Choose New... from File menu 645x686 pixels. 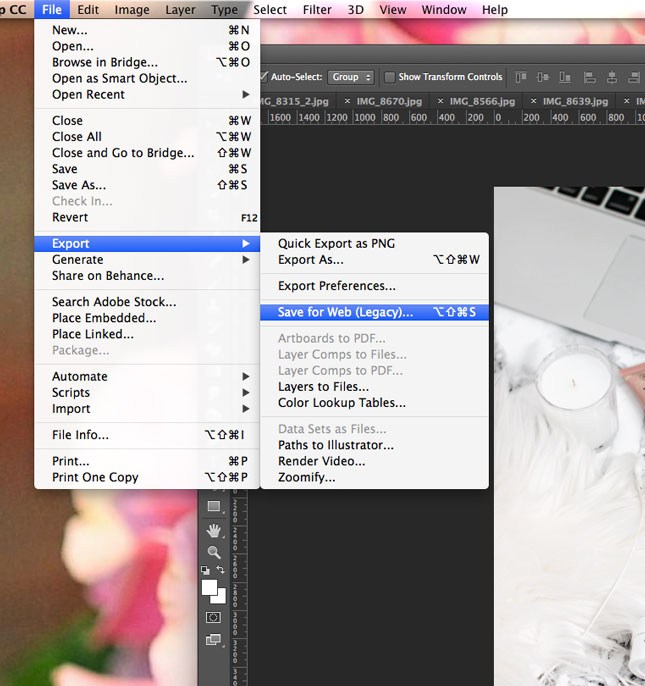click(147, 30)
